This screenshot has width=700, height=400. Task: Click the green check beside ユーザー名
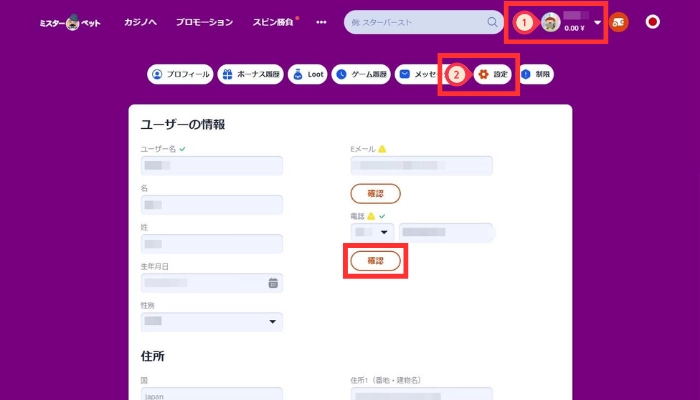click(x=182, y=149)
